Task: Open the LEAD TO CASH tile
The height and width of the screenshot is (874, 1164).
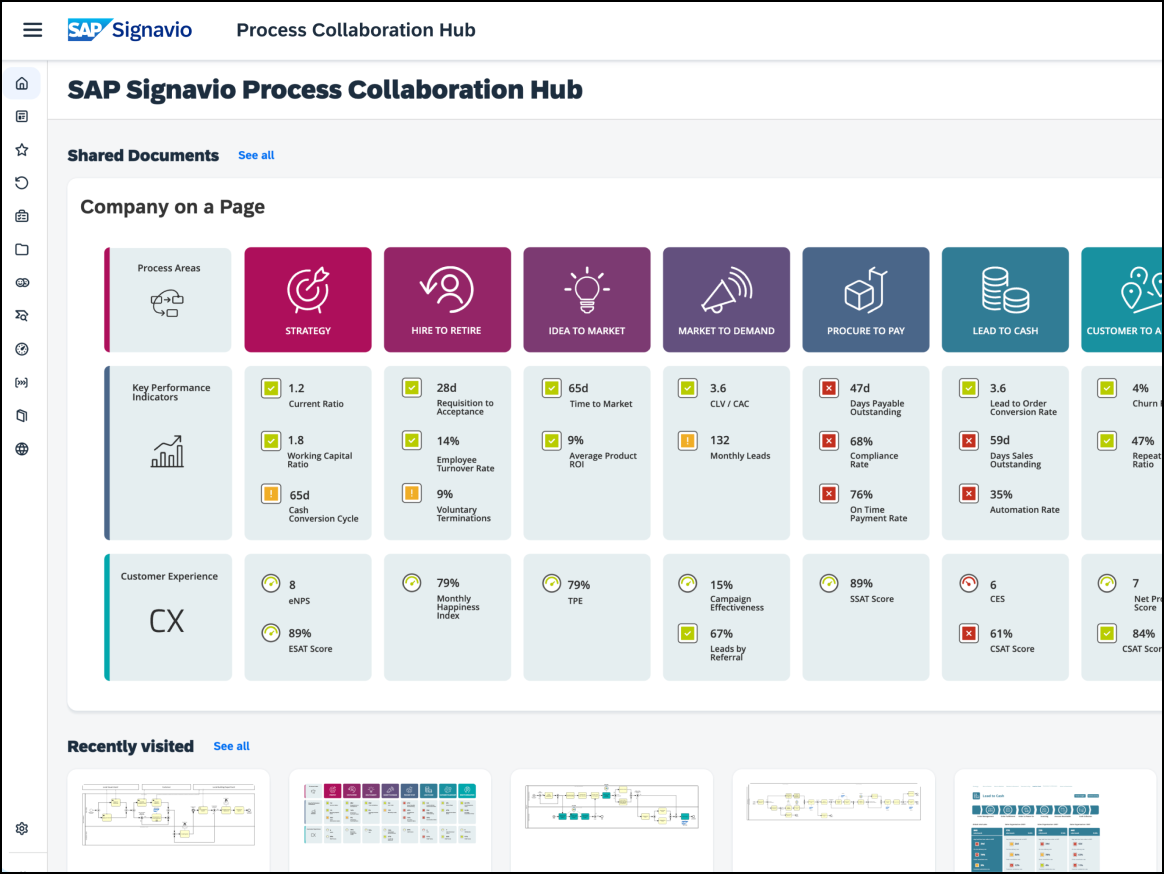Action: (1006, 299)
